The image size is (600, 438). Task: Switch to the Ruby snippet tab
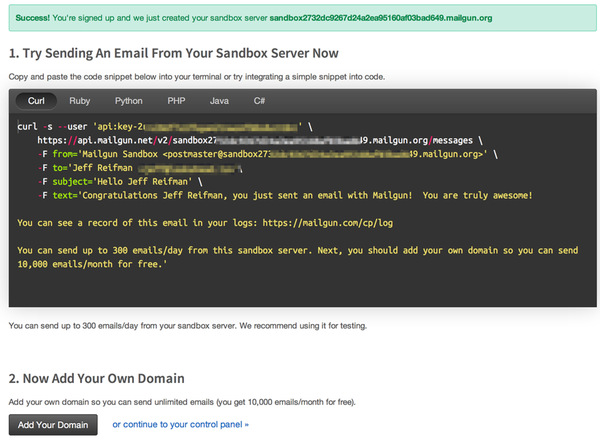click(80, 101)
